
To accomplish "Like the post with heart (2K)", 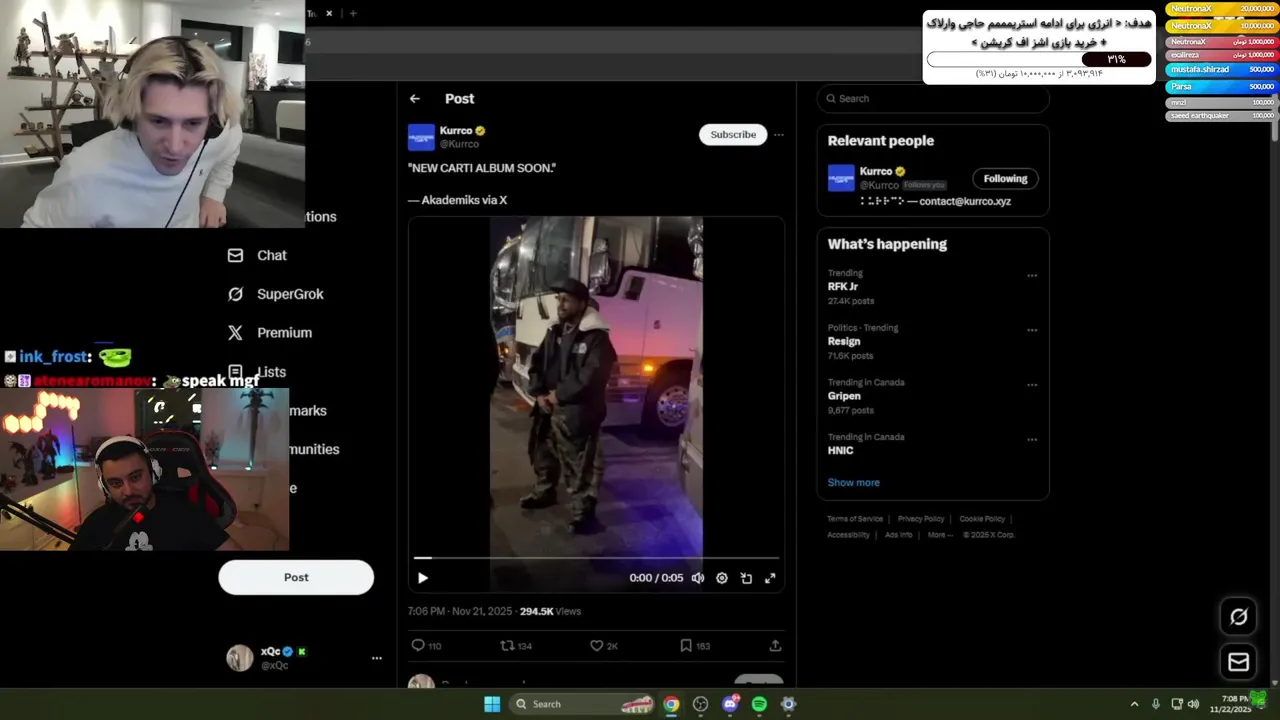I will [x=604, y=646].
